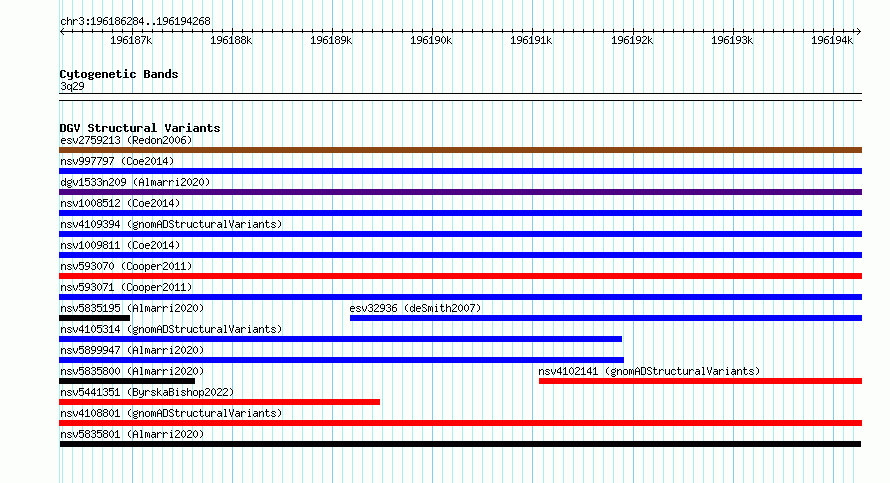Open nsv5835801 (Almarri2020) label
The image size is (890, 483).
click(x=132, y=434)
